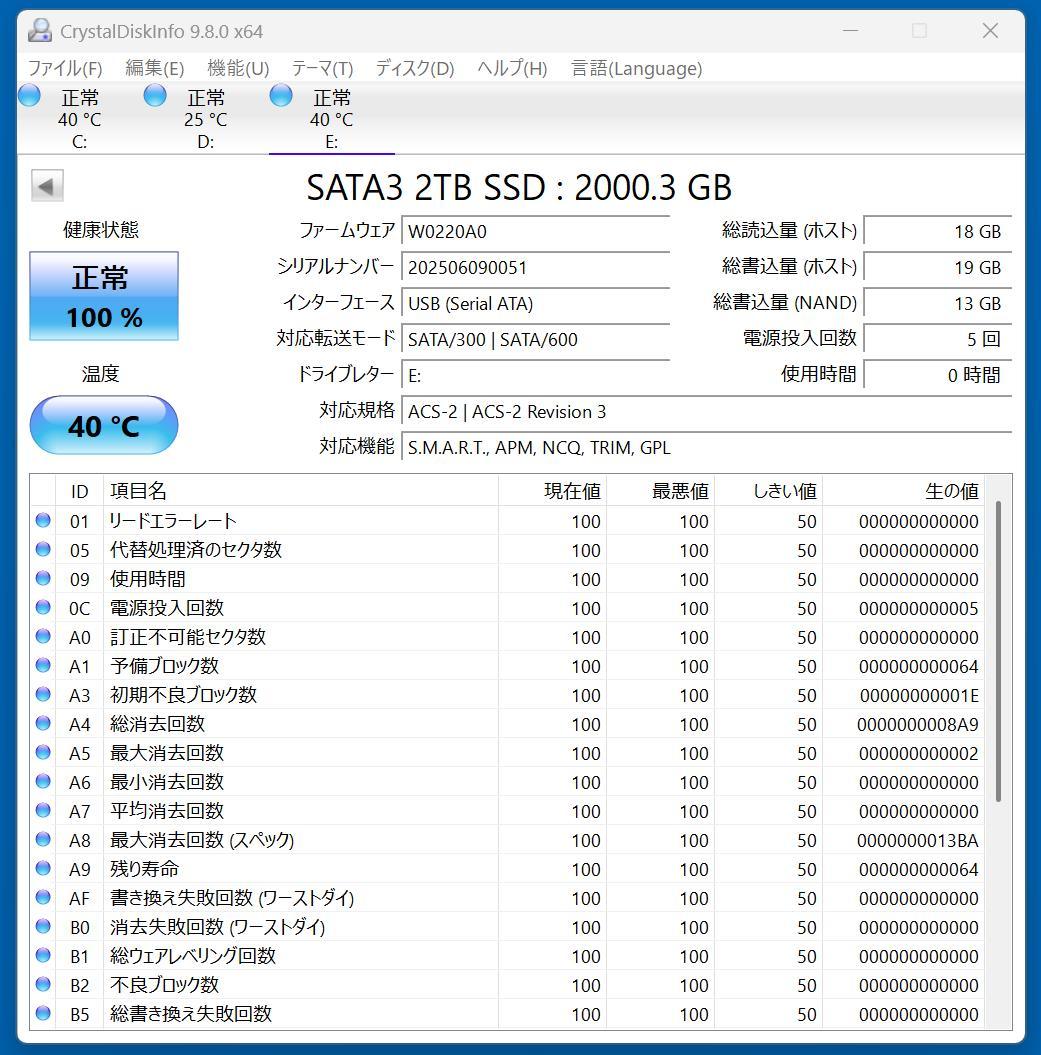Open the ヘルプ(H) menu
Screen dimensions: 1041x1055
[x=512, y=68]
